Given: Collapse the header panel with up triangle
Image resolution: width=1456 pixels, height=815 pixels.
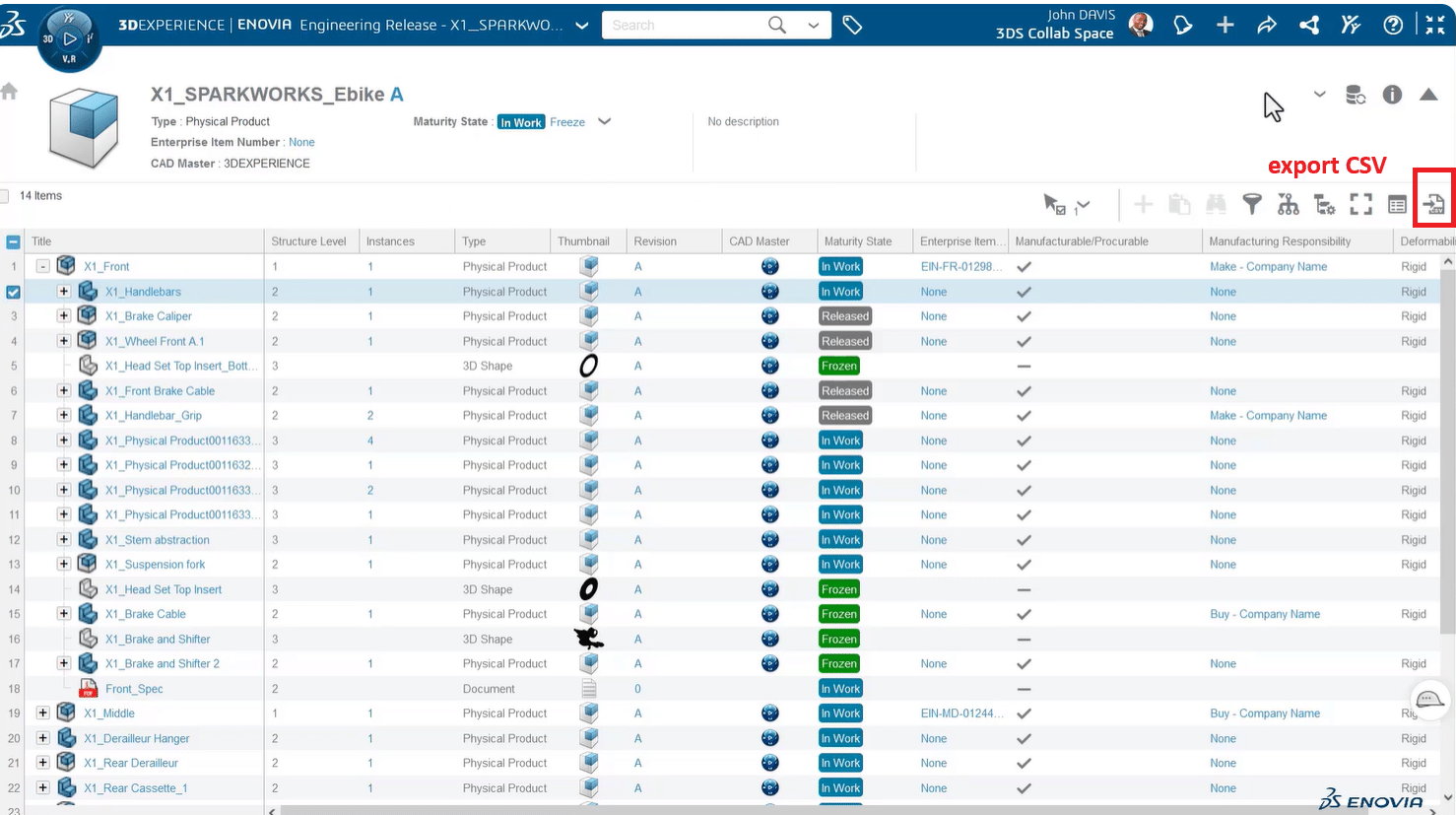Looking at the screenshot, I should click(x=1428, y=95).
